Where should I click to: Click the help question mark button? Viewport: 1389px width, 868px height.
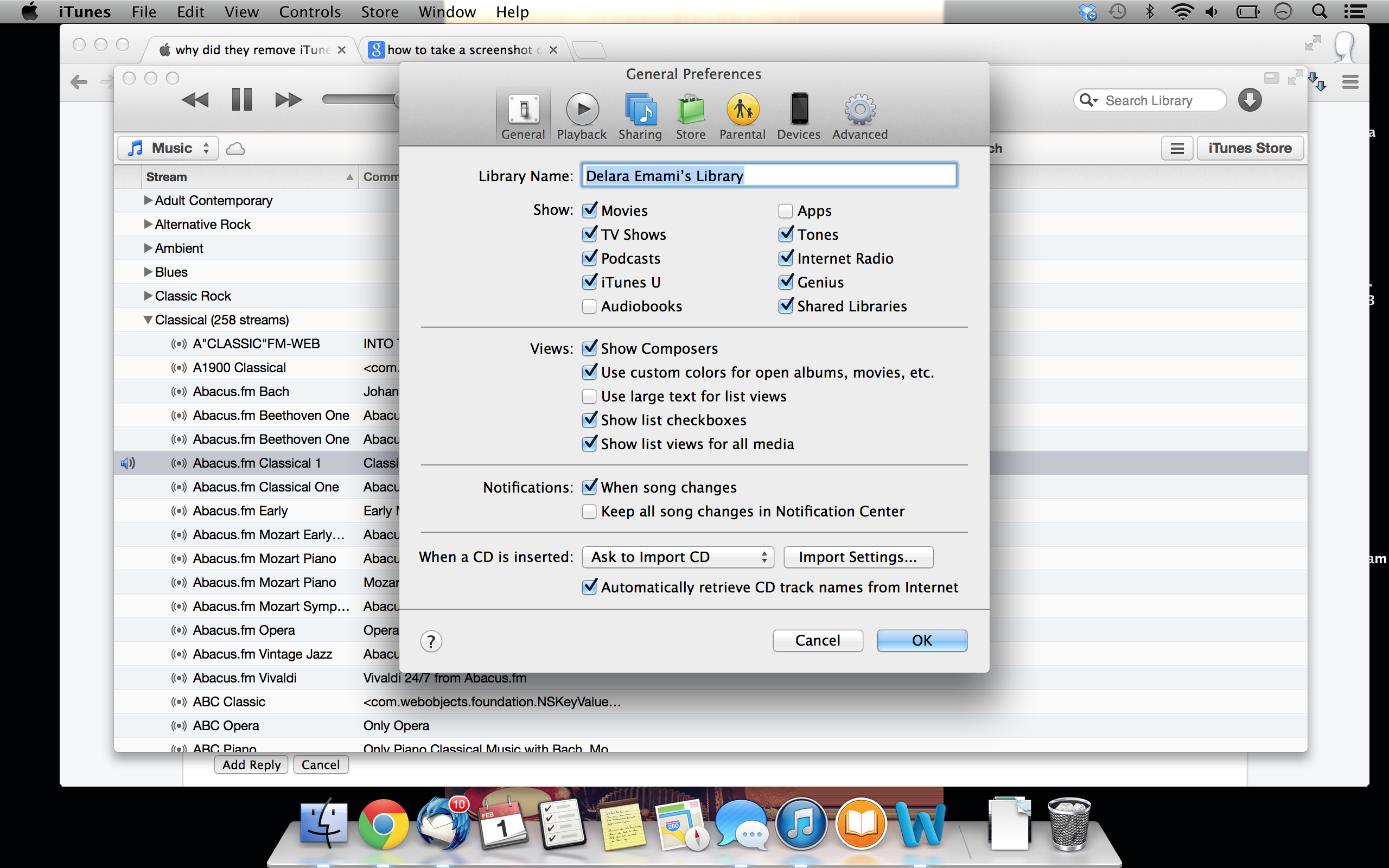(x=431, y=641)
